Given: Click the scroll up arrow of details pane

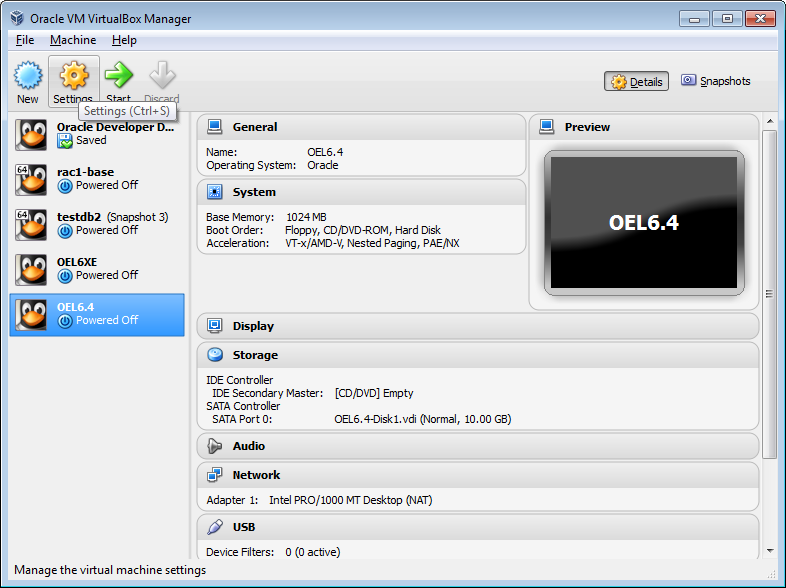Looking at the screenshot, I should [770, 121].
